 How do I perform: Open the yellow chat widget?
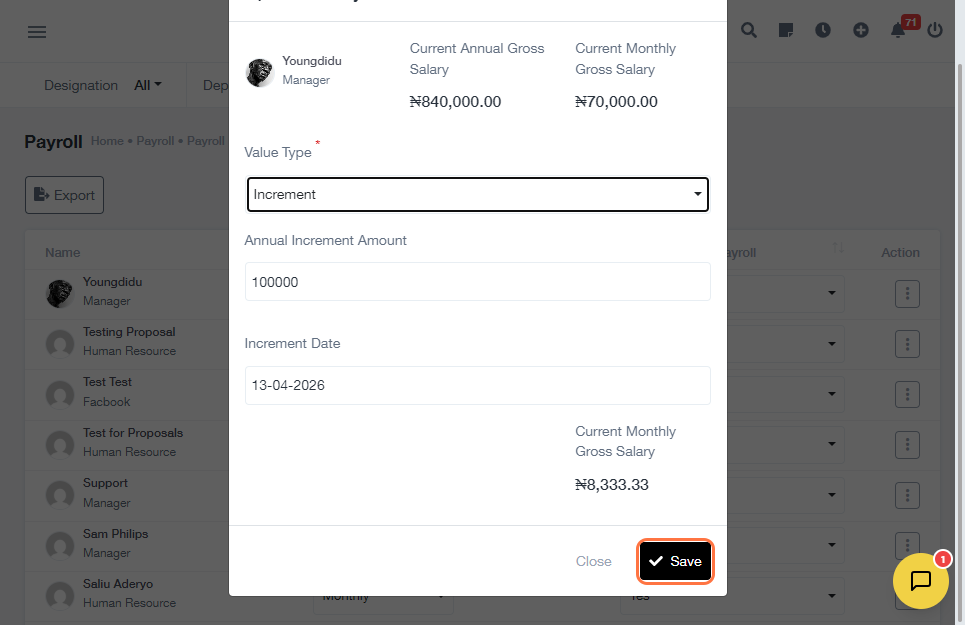coord(920,581)
